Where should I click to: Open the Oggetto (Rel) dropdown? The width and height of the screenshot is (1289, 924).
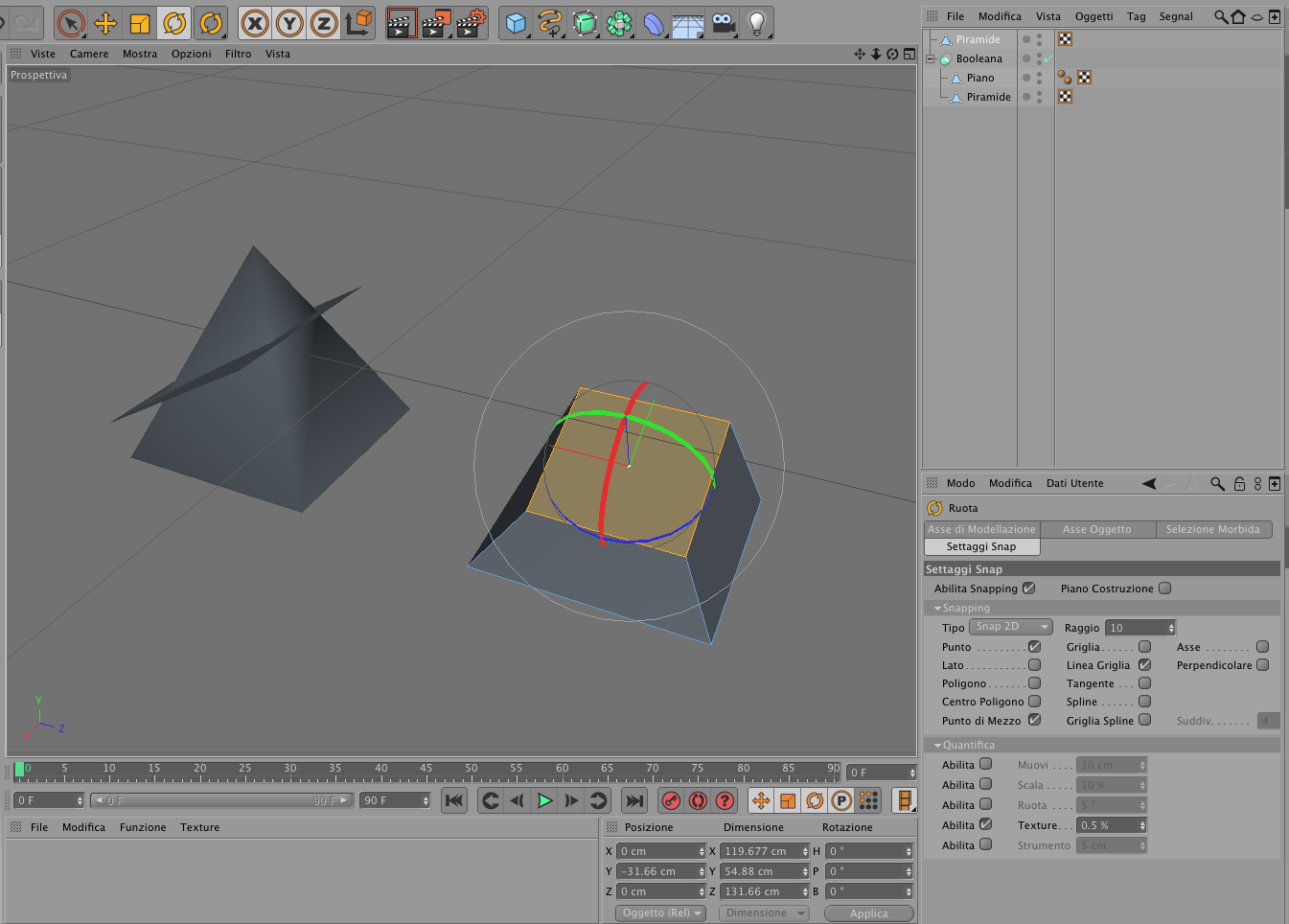point(660,913)
